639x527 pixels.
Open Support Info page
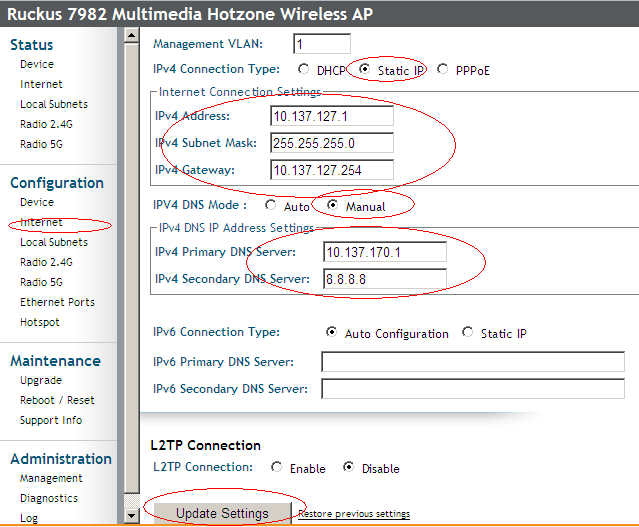coord(51,420)
